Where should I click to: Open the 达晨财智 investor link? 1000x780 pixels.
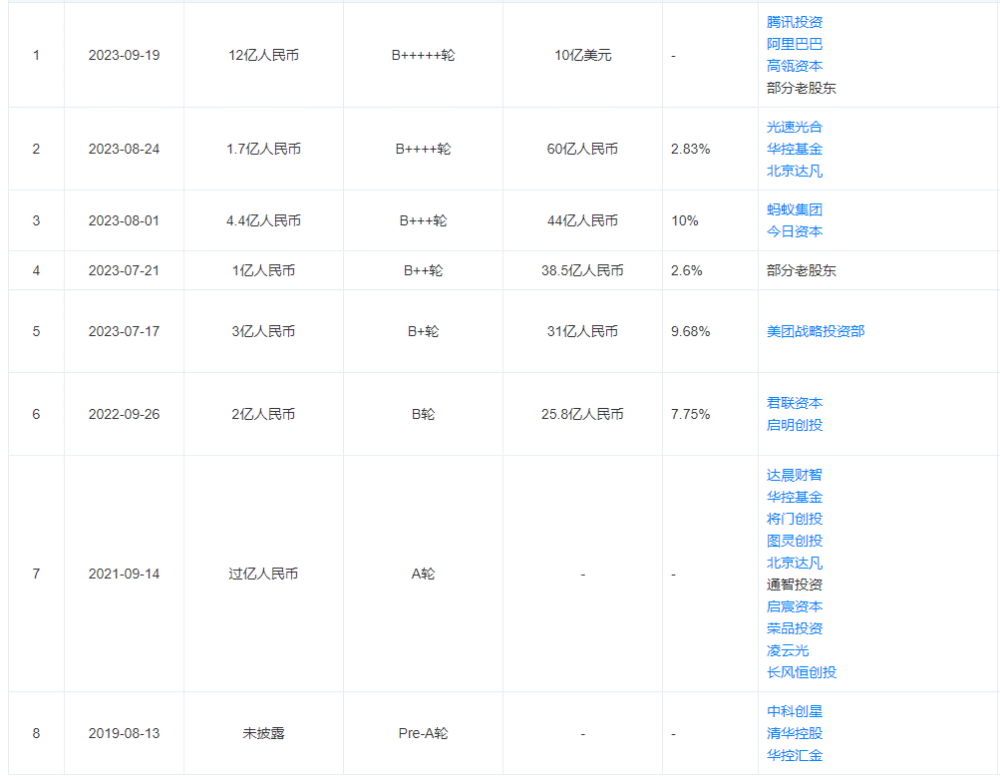click(794, 475)
